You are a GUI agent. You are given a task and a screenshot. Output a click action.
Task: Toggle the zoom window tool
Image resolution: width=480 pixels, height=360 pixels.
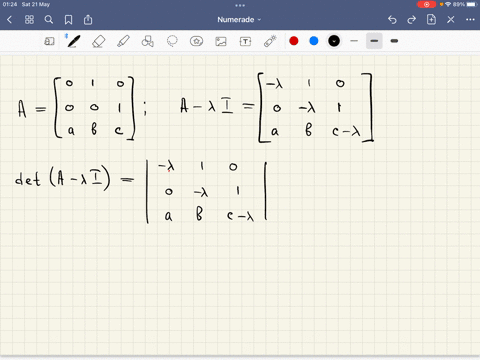click(x=49, y=41)
